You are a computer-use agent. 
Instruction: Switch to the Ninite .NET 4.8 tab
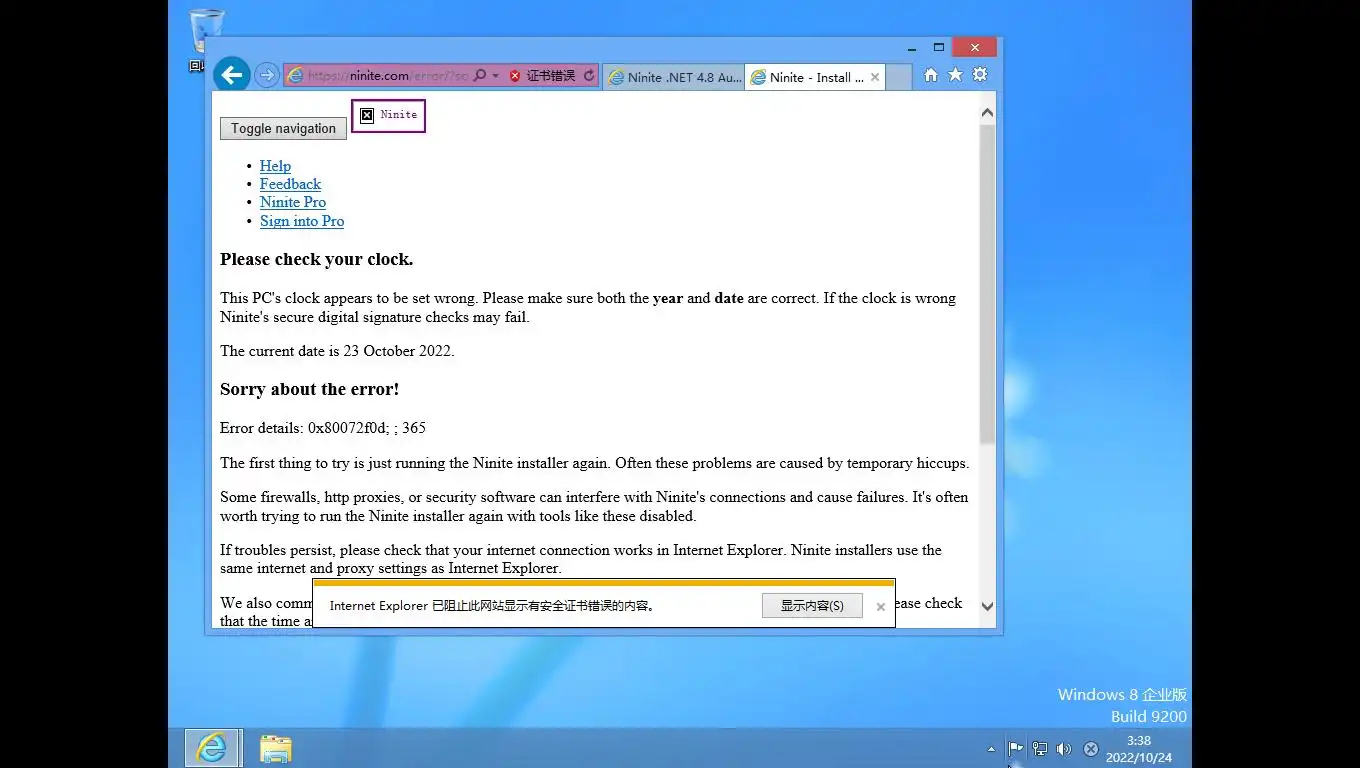pyautogui.click(x=674, y=77)
